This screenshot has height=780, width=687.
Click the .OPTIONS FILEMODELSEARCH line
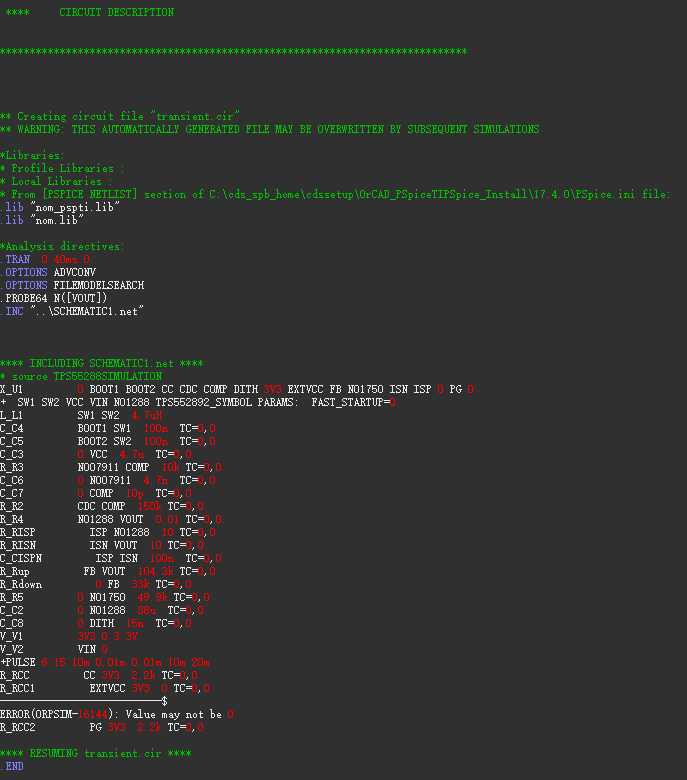pyautogui.click(x=72, y=285)
